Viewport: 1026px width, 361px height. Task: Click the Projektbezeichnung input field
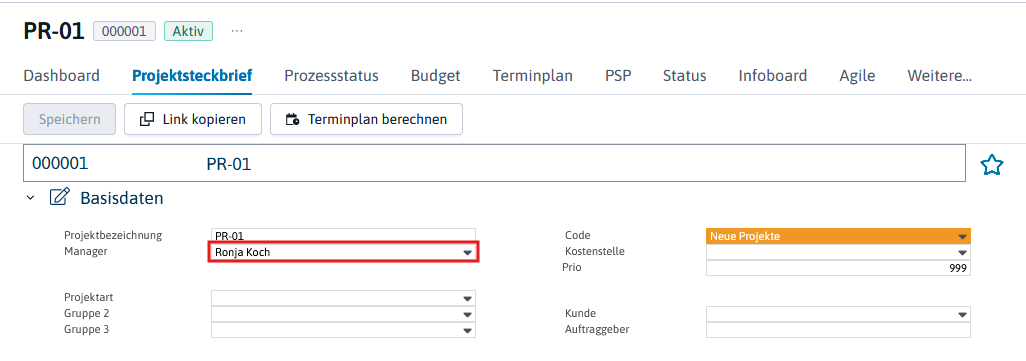pos(344,235)
